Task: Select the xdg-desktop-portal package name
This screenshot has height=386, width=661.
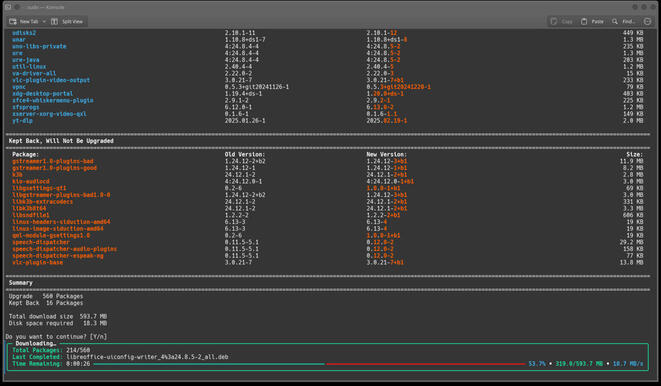Action: point(43,94)
